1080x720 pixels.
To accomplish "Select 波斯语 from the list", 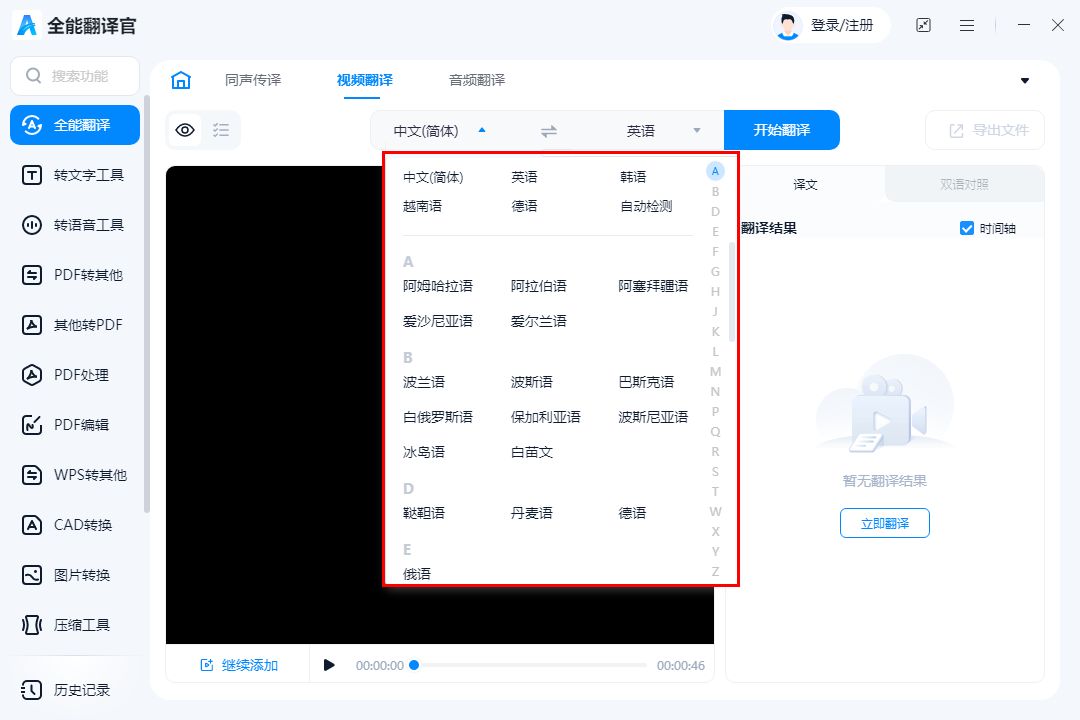I will point(532,382).
